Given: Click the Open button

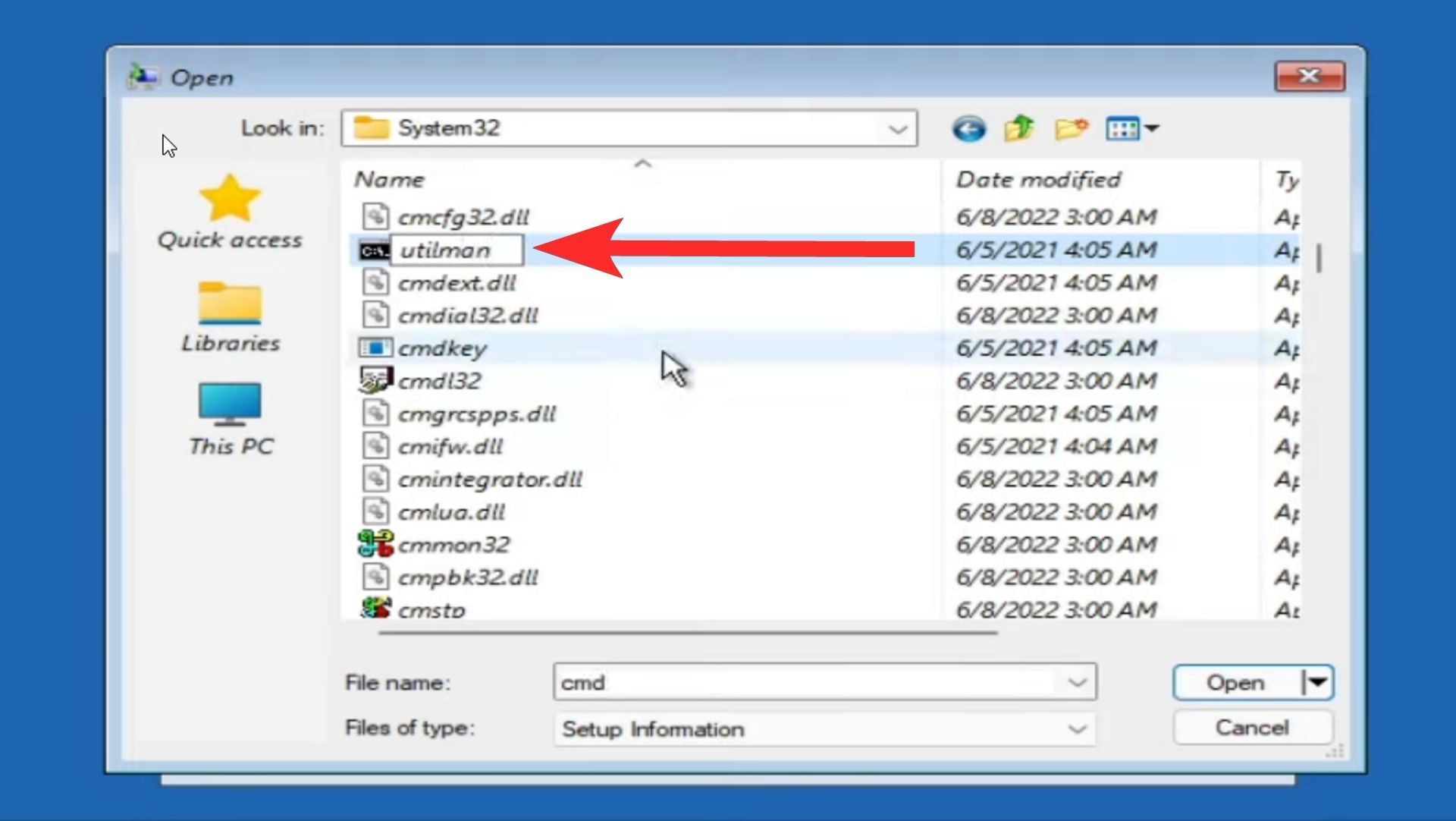Looking at the screenshot, I should point(1235,682).
